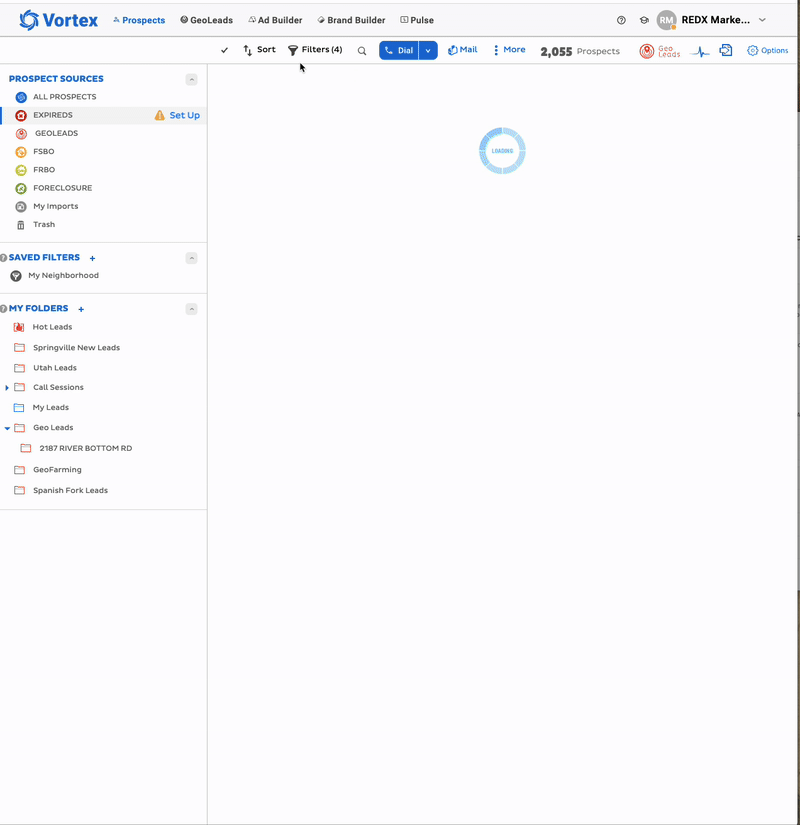Open the Ad Builder tab
Viewport: 800px width, 825px height.
click(275, 20)
